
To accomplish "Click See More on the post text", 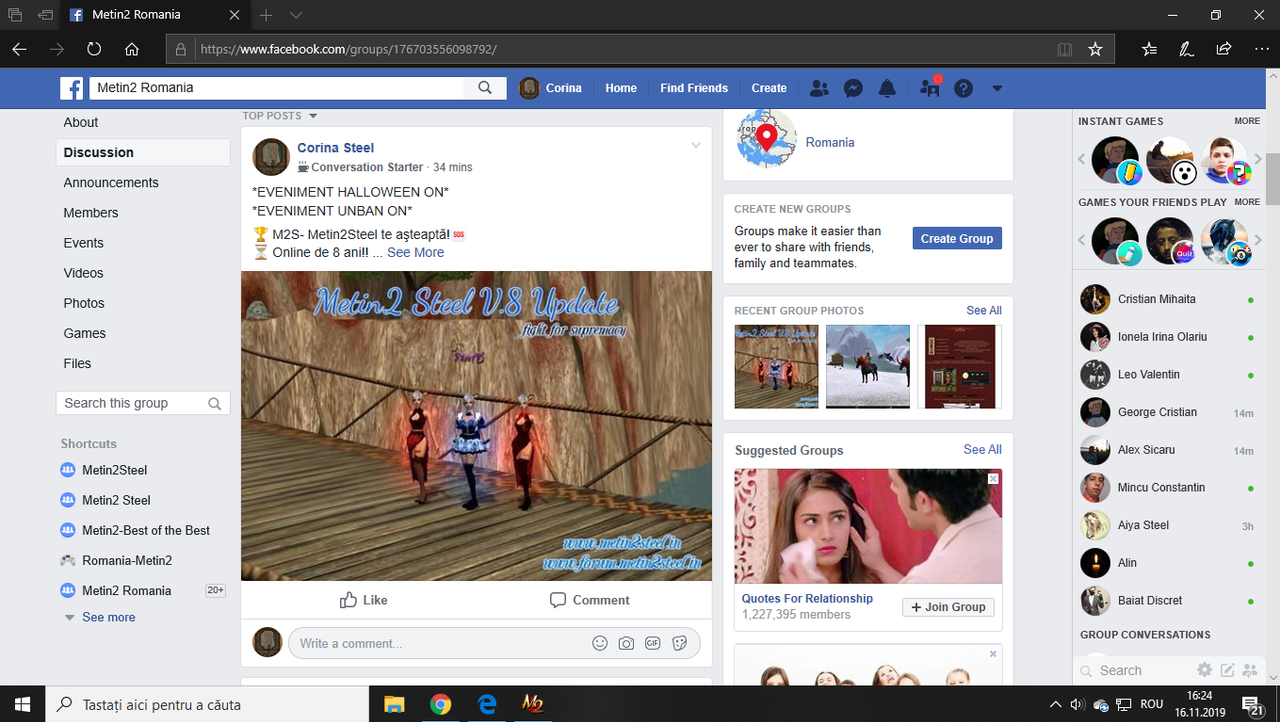I will (416, 252).
